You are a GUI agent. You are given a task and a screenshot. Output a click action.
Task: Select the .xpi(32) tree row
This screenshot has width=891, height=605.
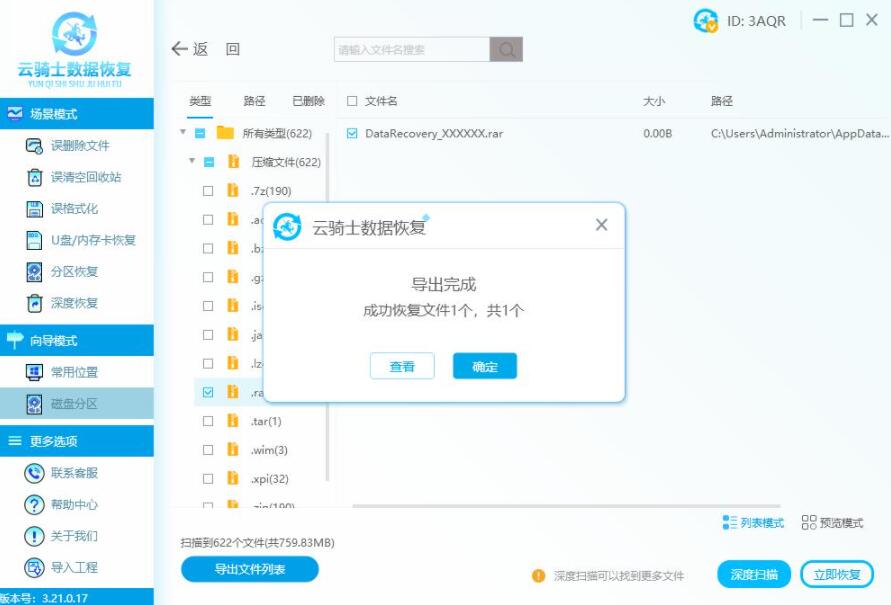261,479
